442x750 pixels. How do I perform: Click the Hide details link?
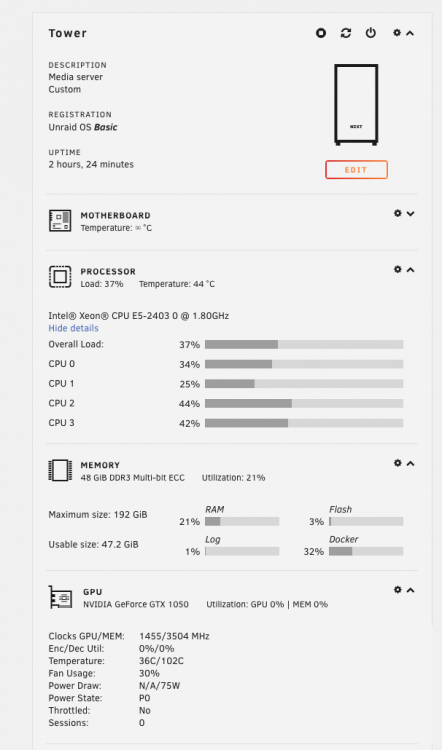click(x=73, y=328)
